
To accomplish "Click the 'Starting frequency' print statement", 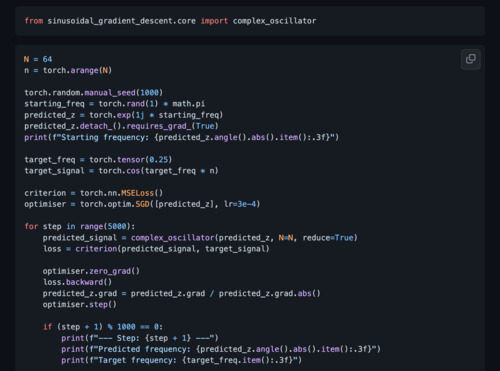I will pos(181,137).
